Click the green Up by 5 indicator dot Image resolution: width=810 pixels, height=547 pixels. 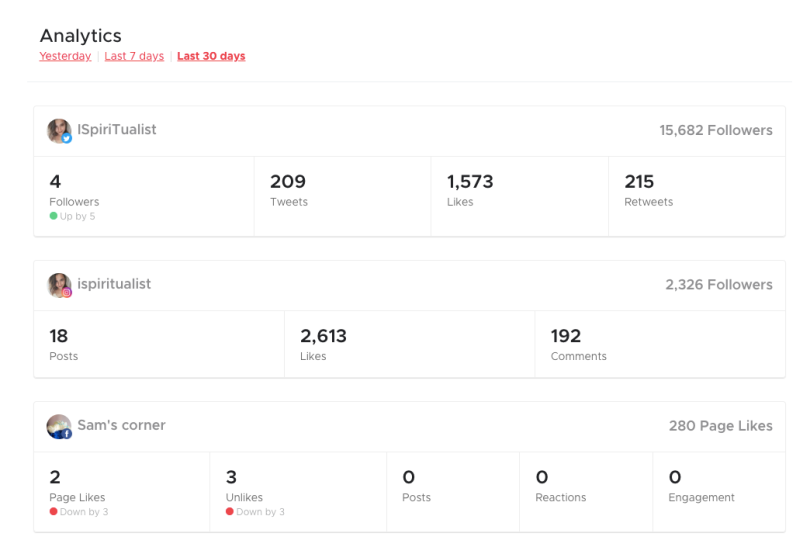[53, 216]
